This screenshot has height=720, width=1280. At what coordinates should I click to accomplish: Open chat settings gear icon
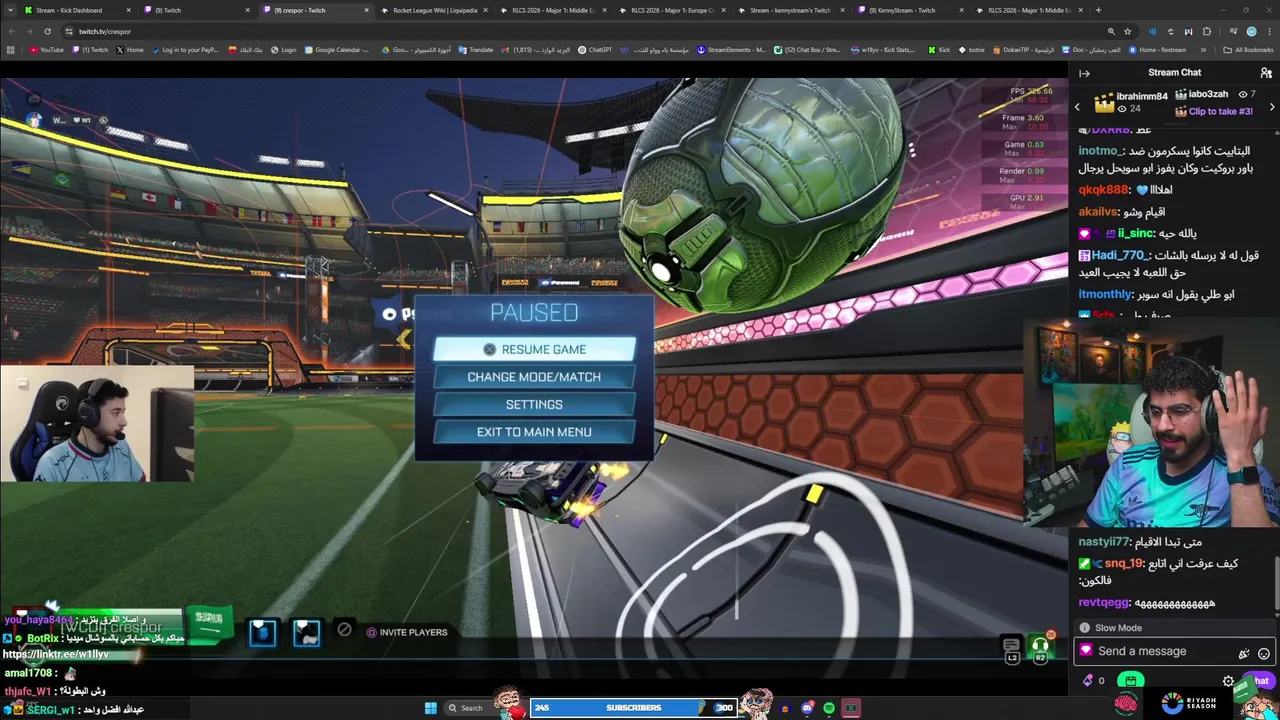point(1229,681)
